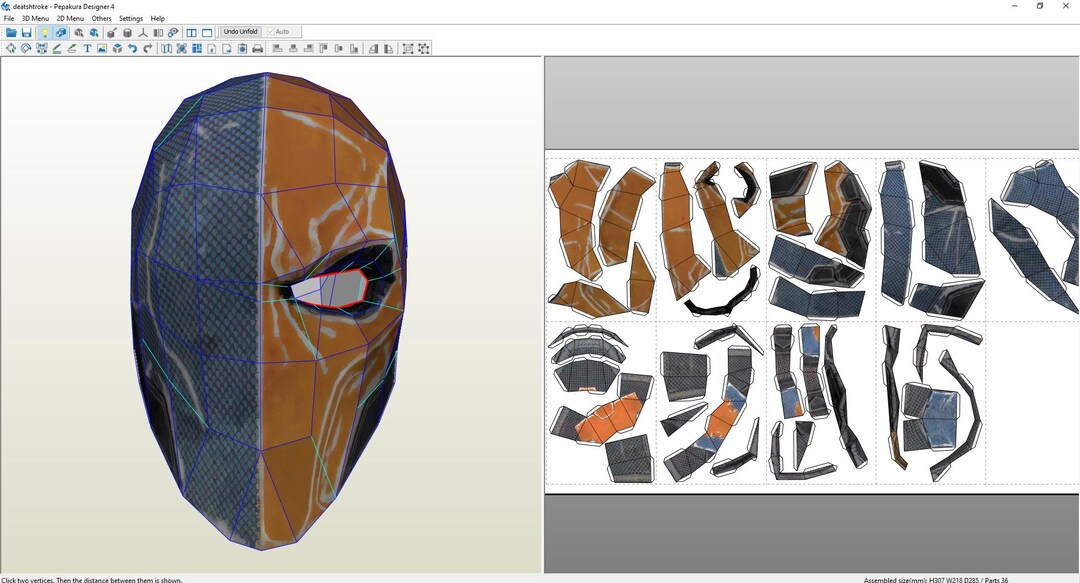This screenshot has width=1080, height=583.
Task: Toggle the split window view icon
Action: (189, 32)
